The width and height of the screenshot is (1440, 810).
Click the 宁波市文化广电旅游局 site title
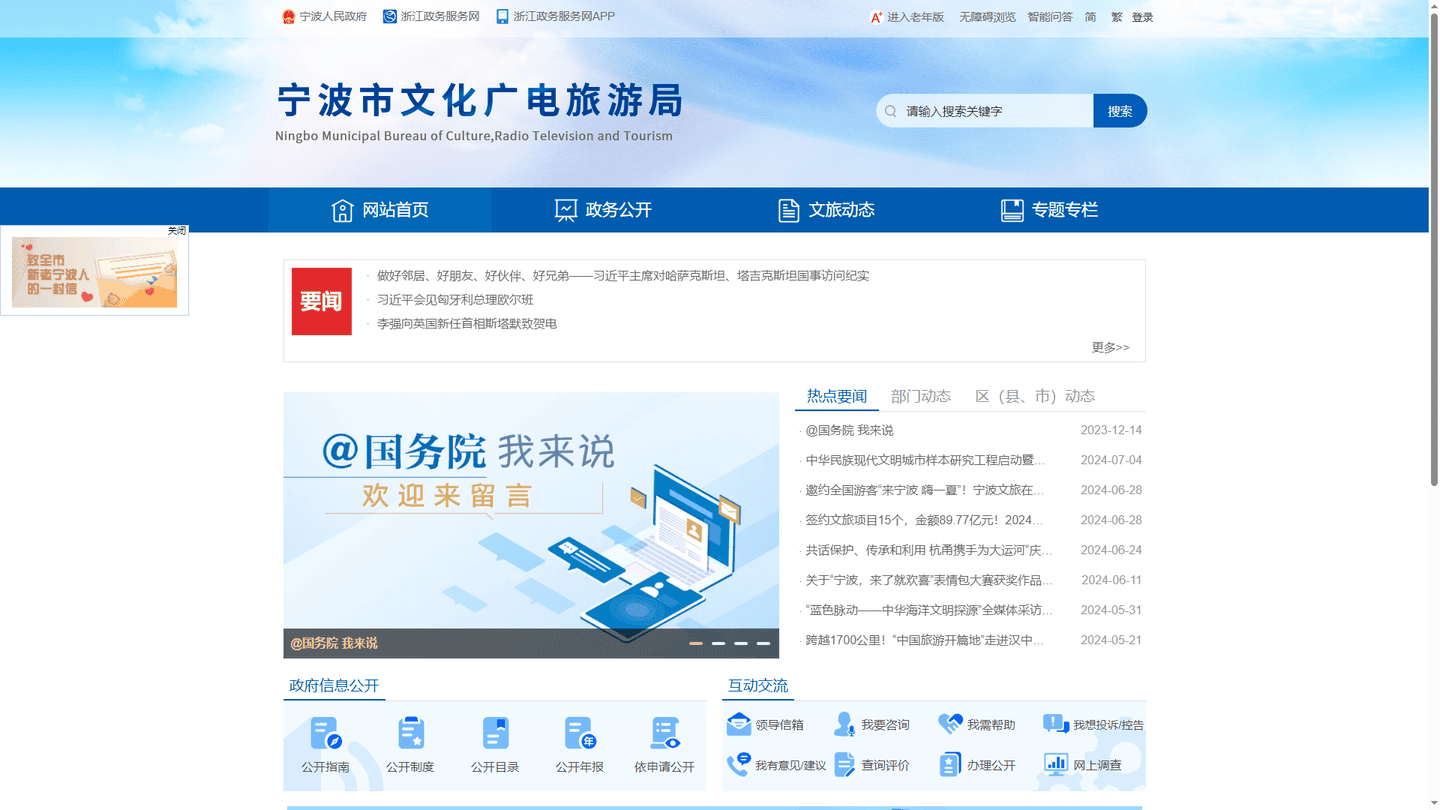480,101
